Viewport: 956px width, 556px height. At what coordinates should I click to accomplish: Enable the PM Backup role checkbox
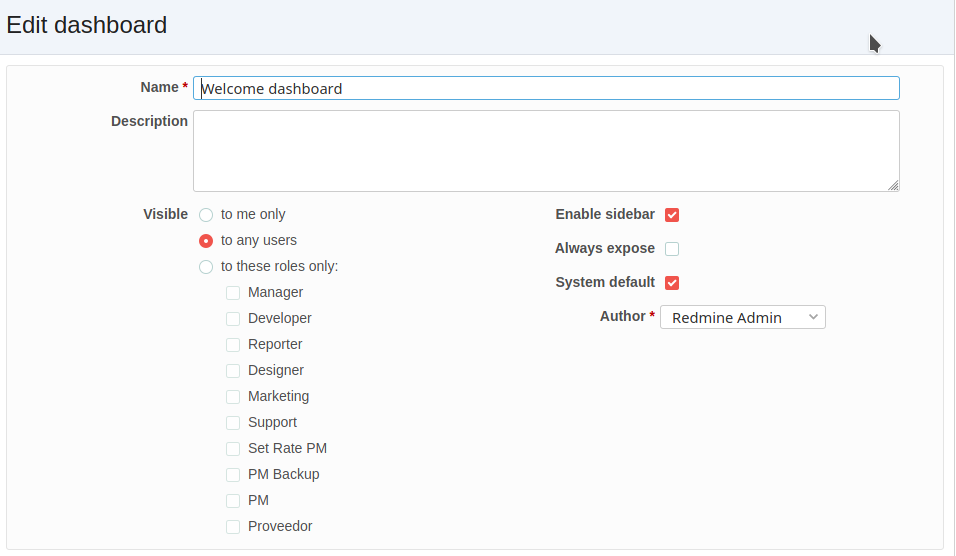click(x=233, y=475)
